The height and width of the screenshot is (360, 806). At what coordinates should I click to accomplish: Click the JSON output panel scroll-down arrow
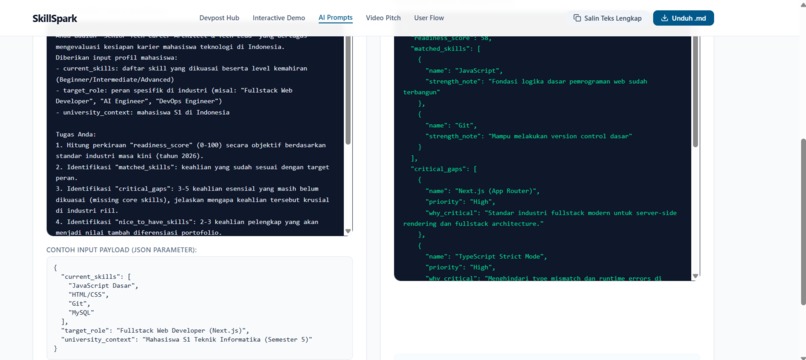pos(695,277)
